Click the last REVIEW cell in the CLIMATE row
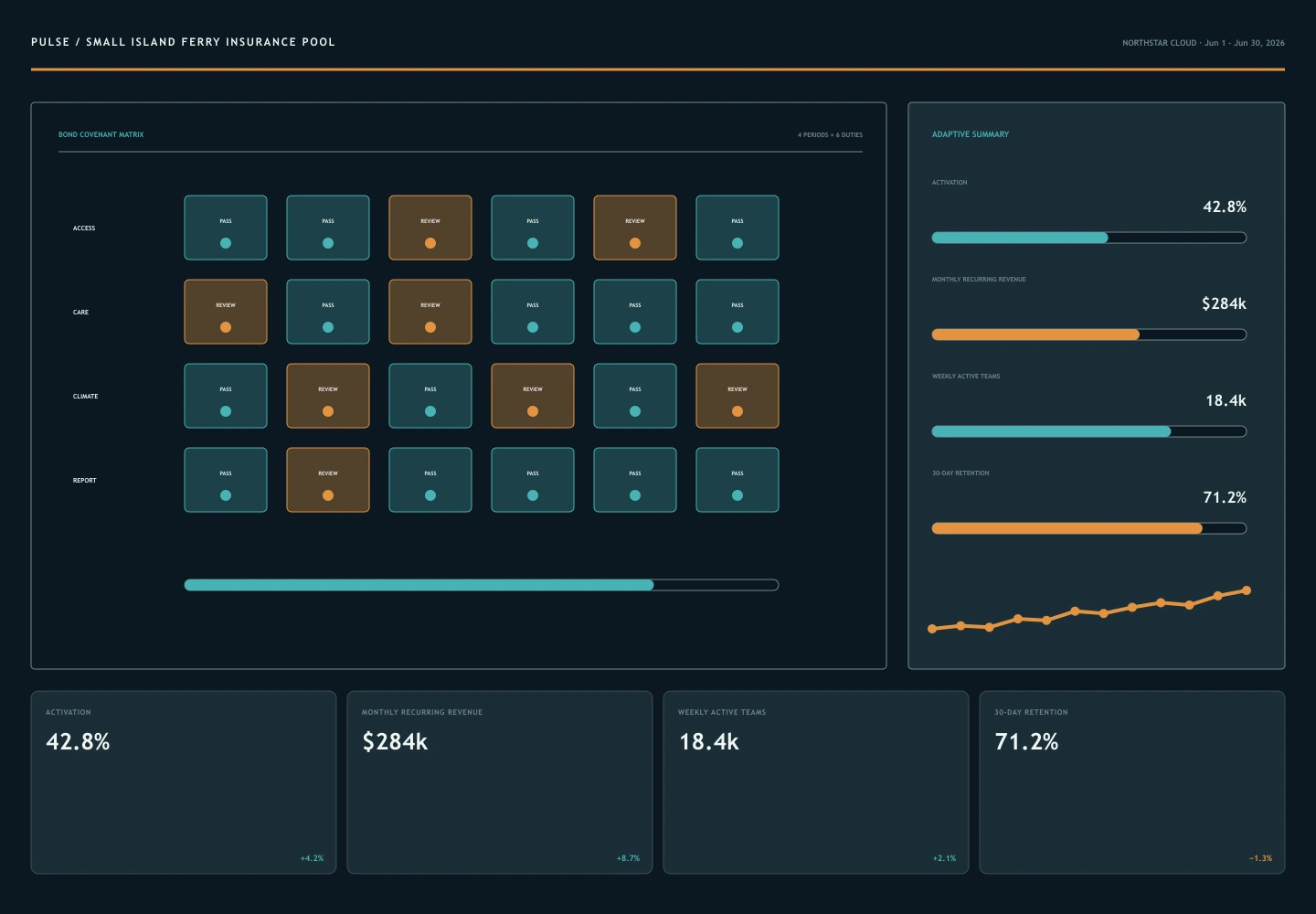 tap(738, 396)
